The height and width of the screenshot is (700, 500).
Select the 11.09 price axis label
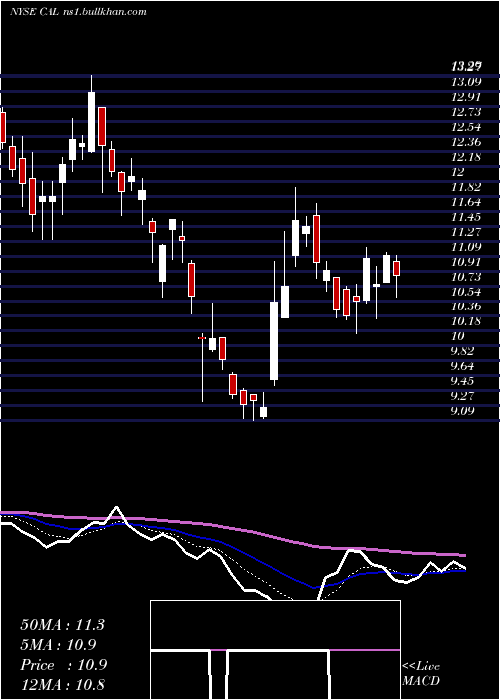pos(466,247)
